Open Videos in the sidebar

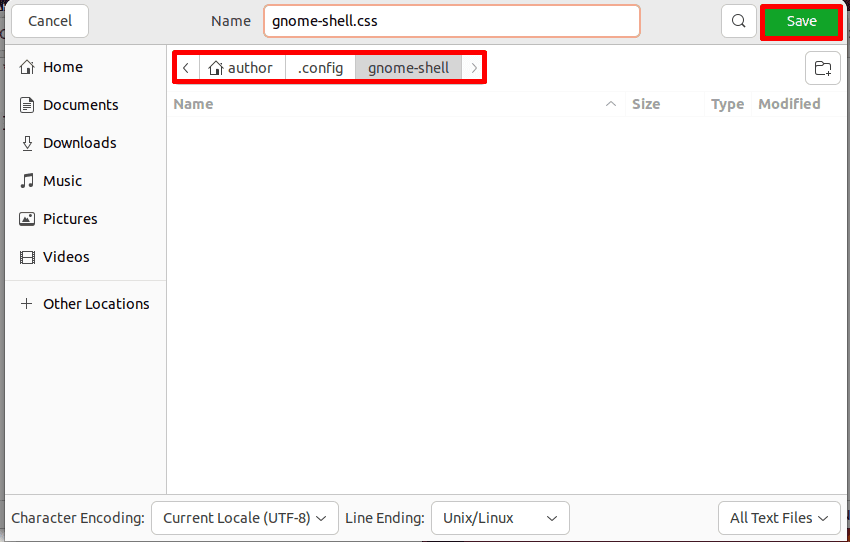coord(86,257)
